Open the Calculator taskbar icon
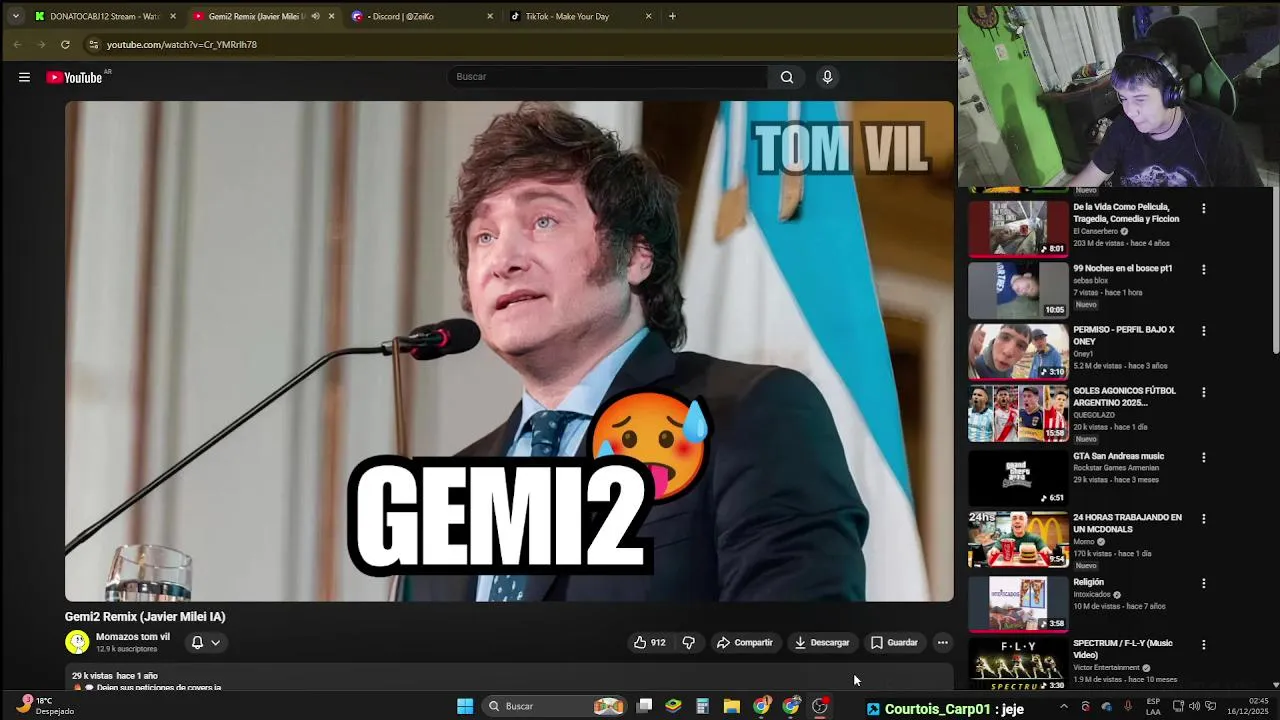 [x=703, y=706]
